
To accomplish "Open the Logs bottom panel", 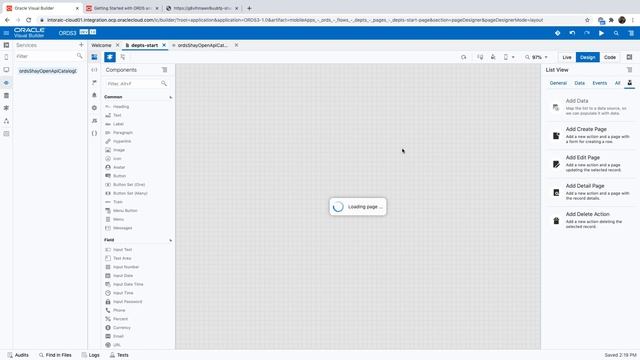I will [91, 355].
